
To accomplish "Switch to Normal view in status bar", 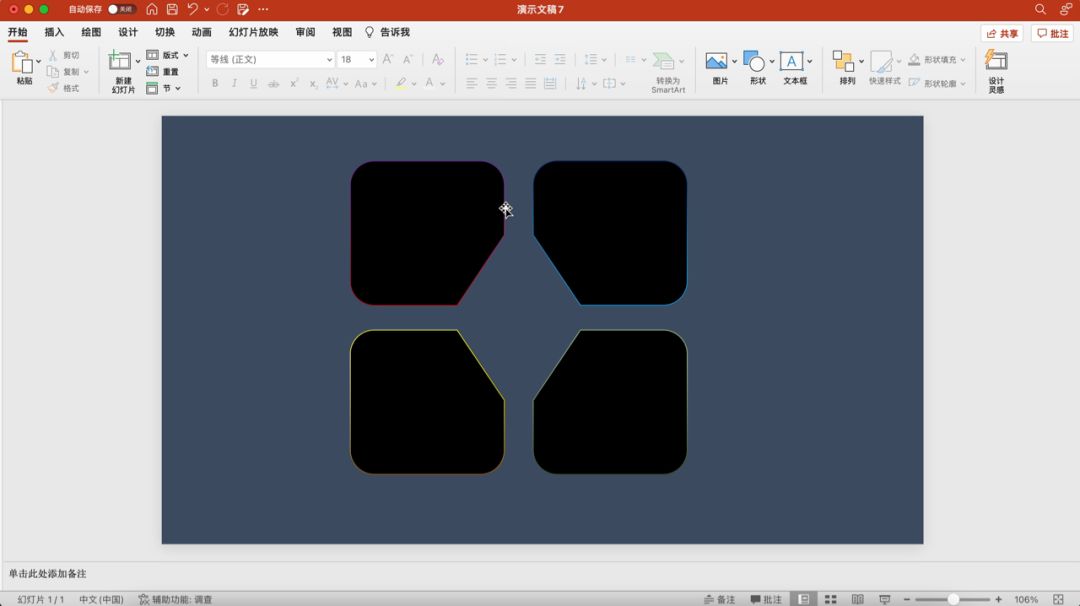I will (x=803, y=599).
